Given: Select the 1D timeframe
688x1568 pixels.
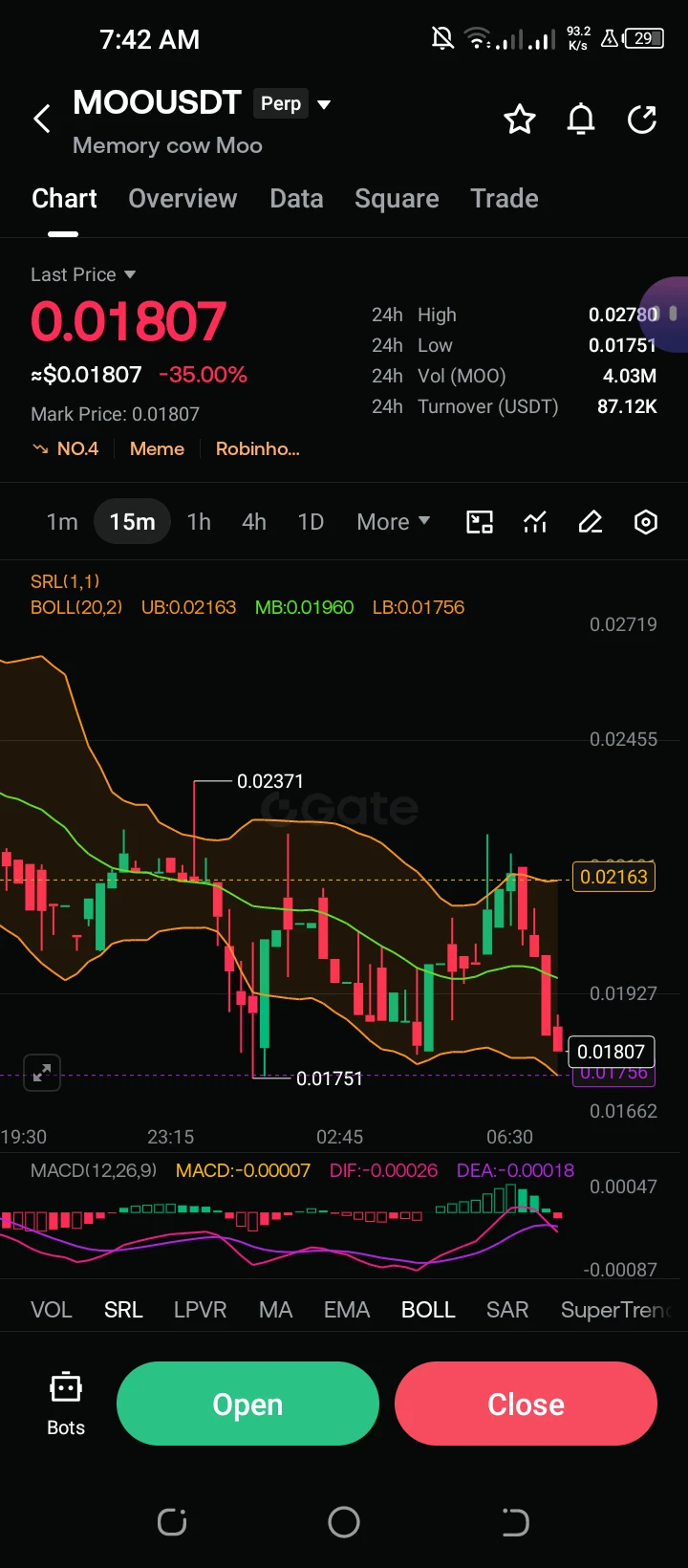Looking at the screenshot, I should click(311, 522).
